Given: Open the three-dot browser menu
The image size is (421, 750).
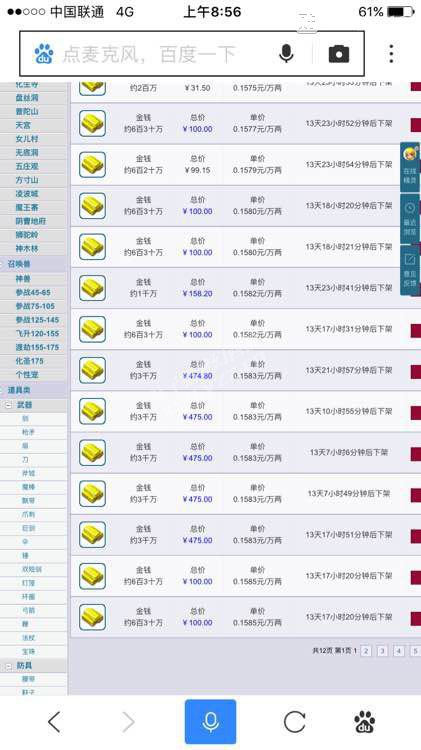Looking at the screenshot, I should [391, 54].
